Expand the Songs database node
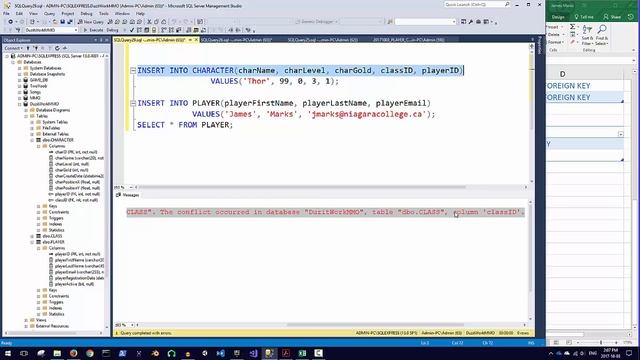Screen dimensions: 640x360 point(20,92)
